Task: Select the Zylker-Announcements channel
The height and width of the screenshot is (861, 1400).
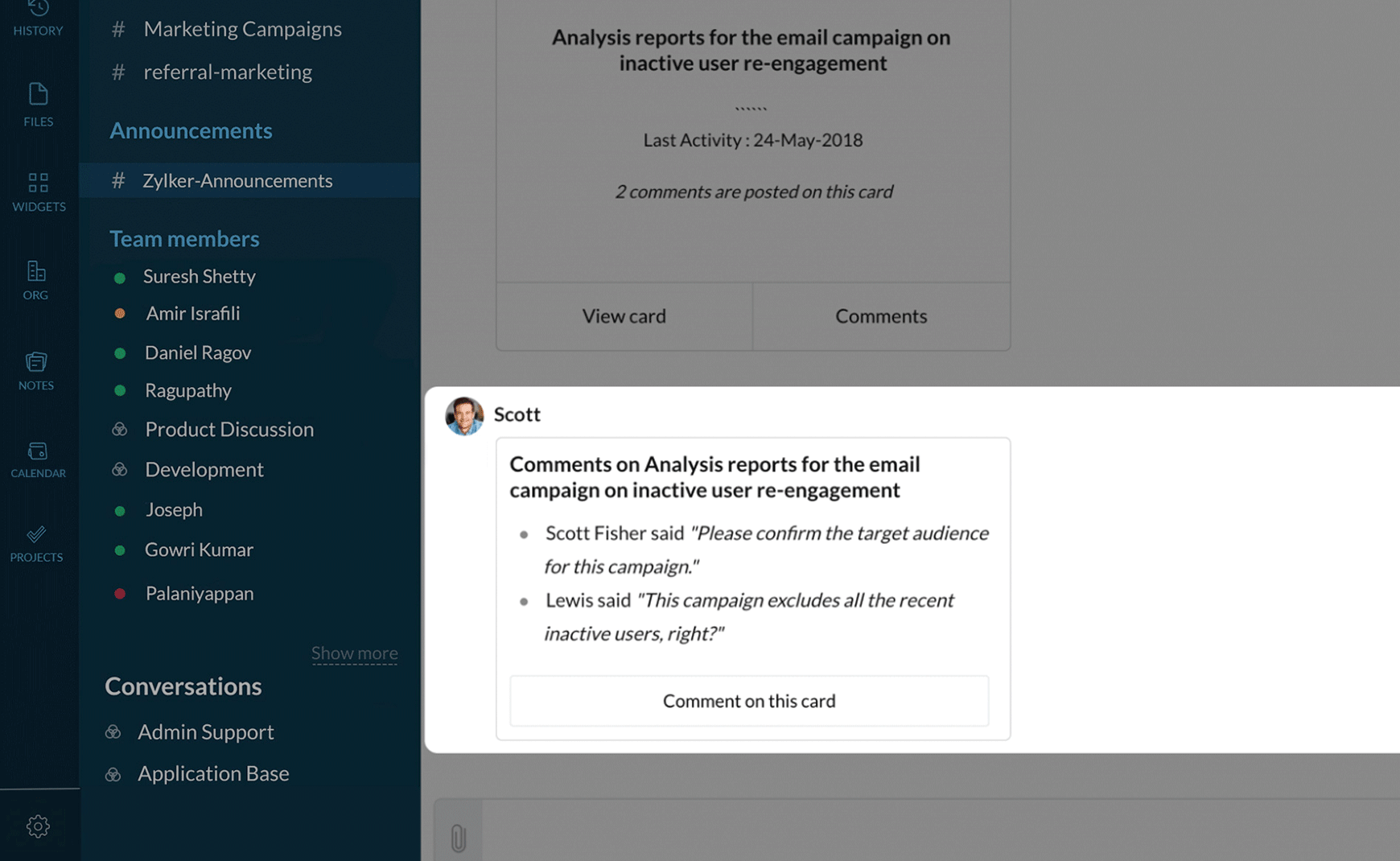Action: click(x=237, y=180)
